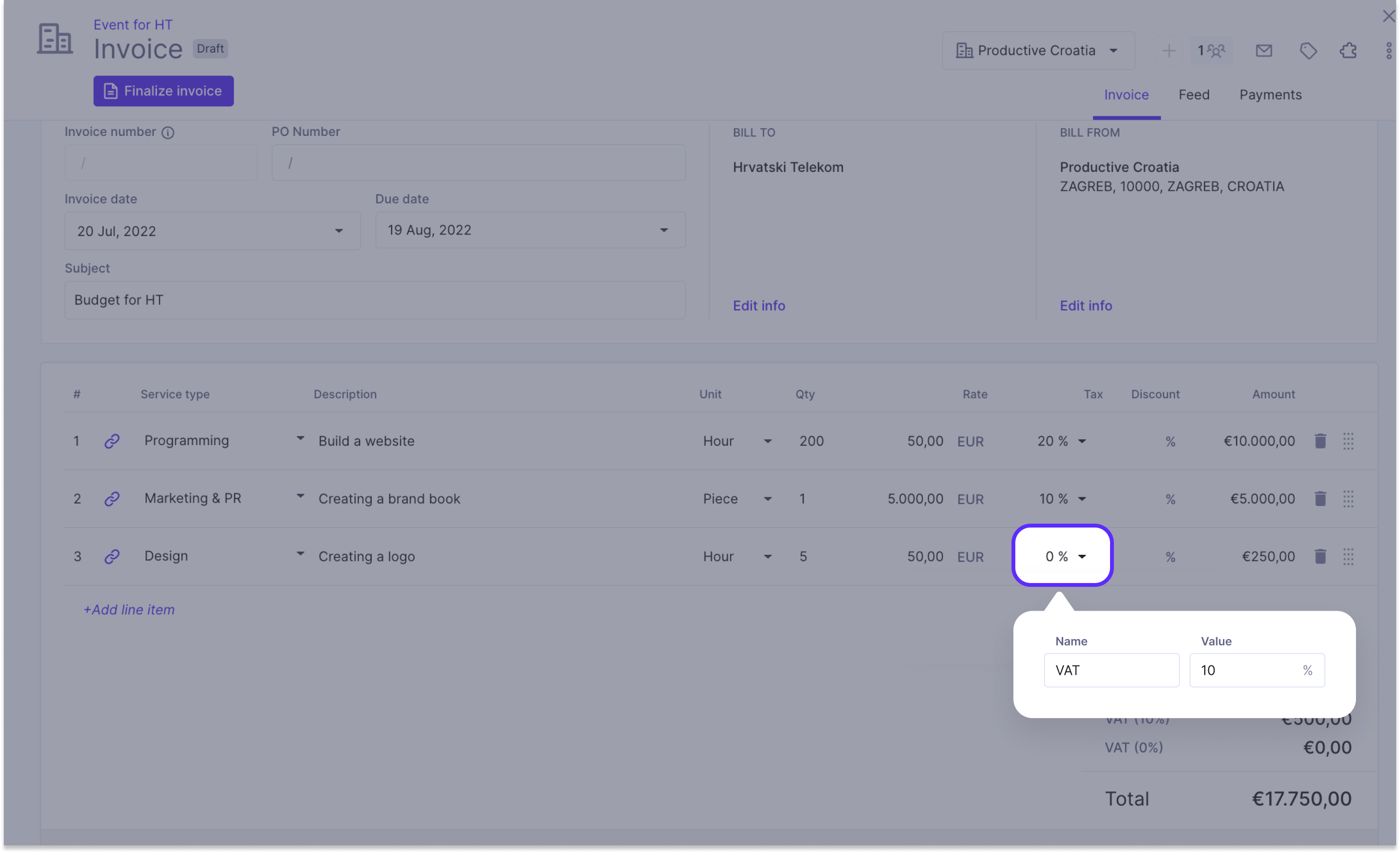The image size is (1400, 853).
Task: Click Edit info under Bill To
Action: 758,306
